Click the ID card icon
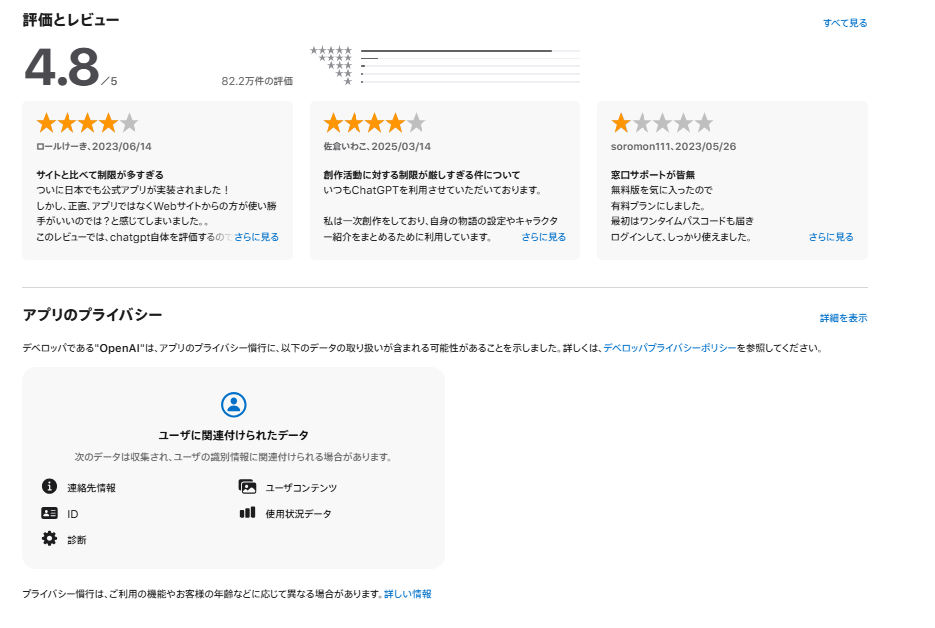Screen dimensions: 935x628 pos(49,513)
